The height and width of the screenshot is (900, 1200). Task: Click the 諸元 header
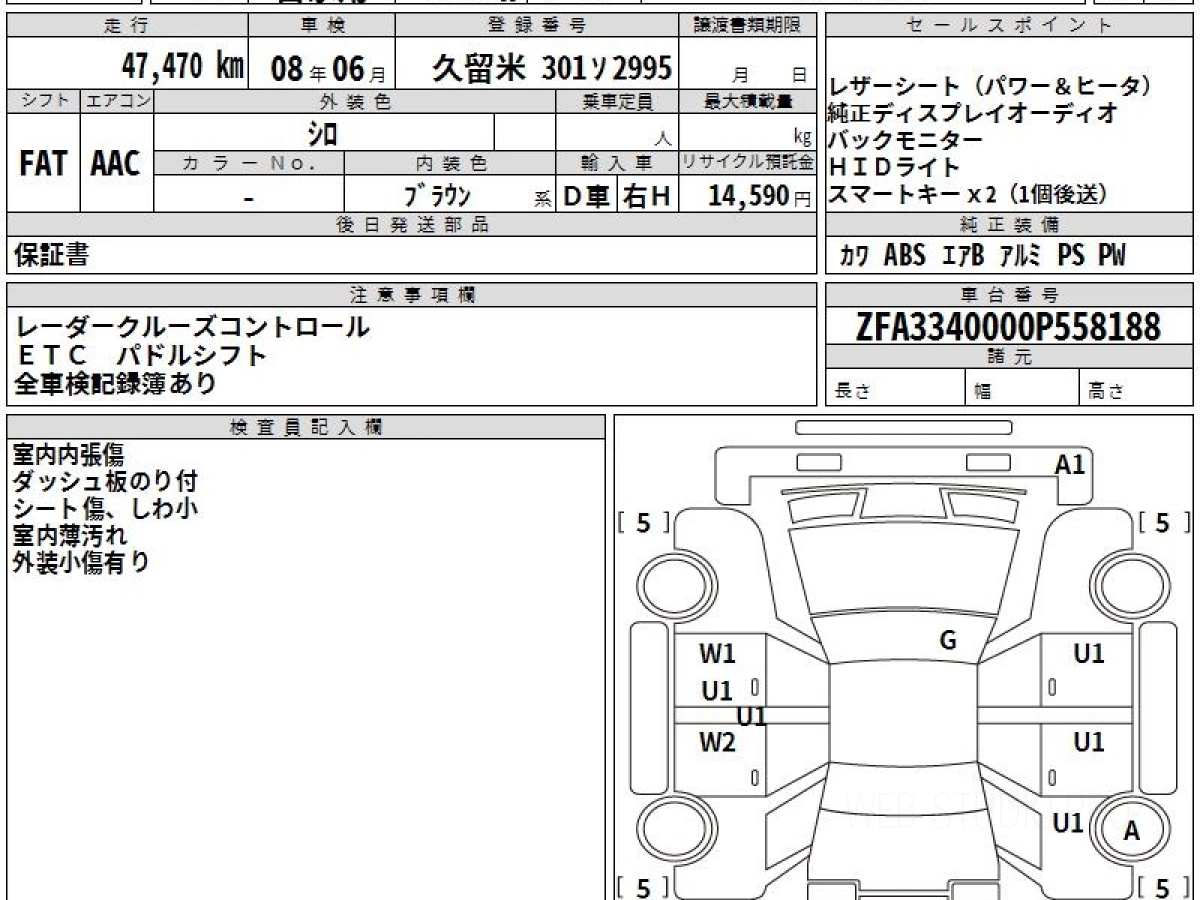tap(1008, 357)
